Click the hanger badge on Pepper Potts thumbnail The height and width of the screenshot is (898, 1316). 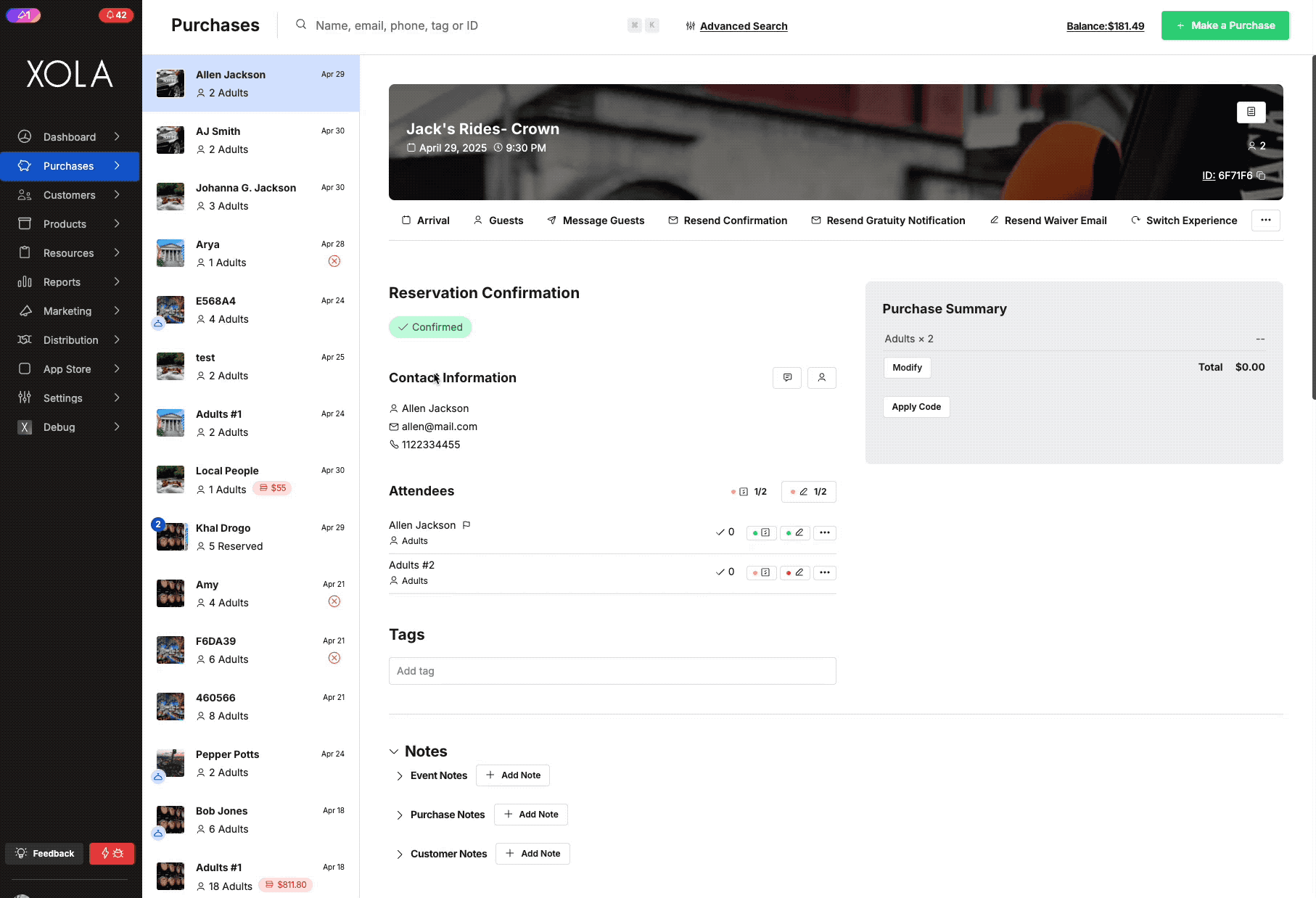tap(158, 777)
